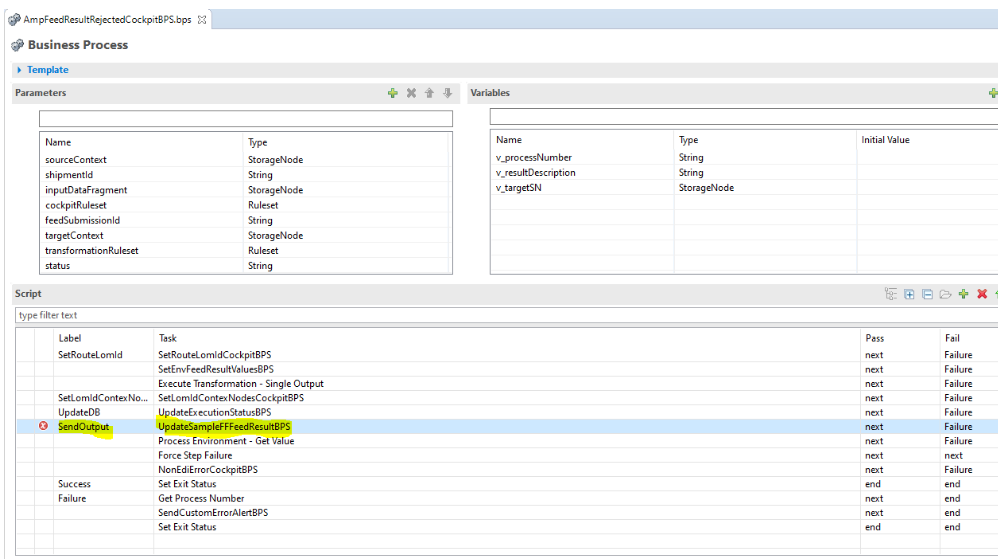This screenshot has height=559, width=1001.
Task: Select v_resultDescription variable
Action: (x=536, y=173)
